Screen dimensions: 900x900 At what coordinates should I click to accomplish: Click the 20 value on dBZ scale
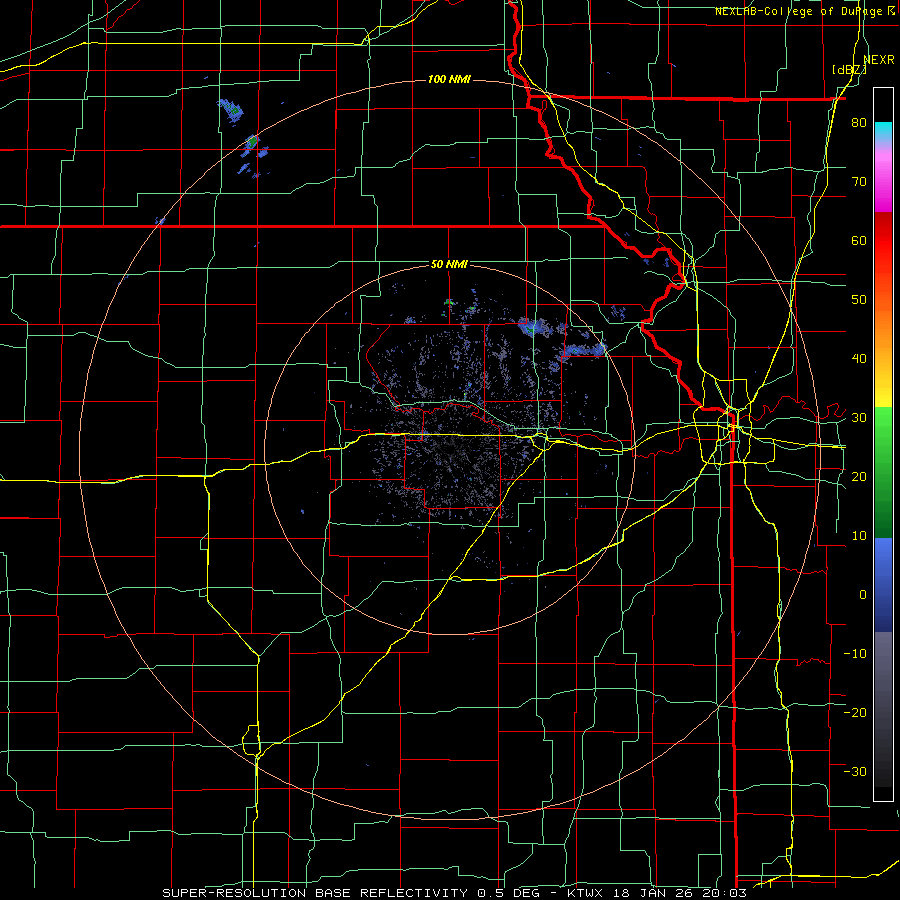coord(859,477)
